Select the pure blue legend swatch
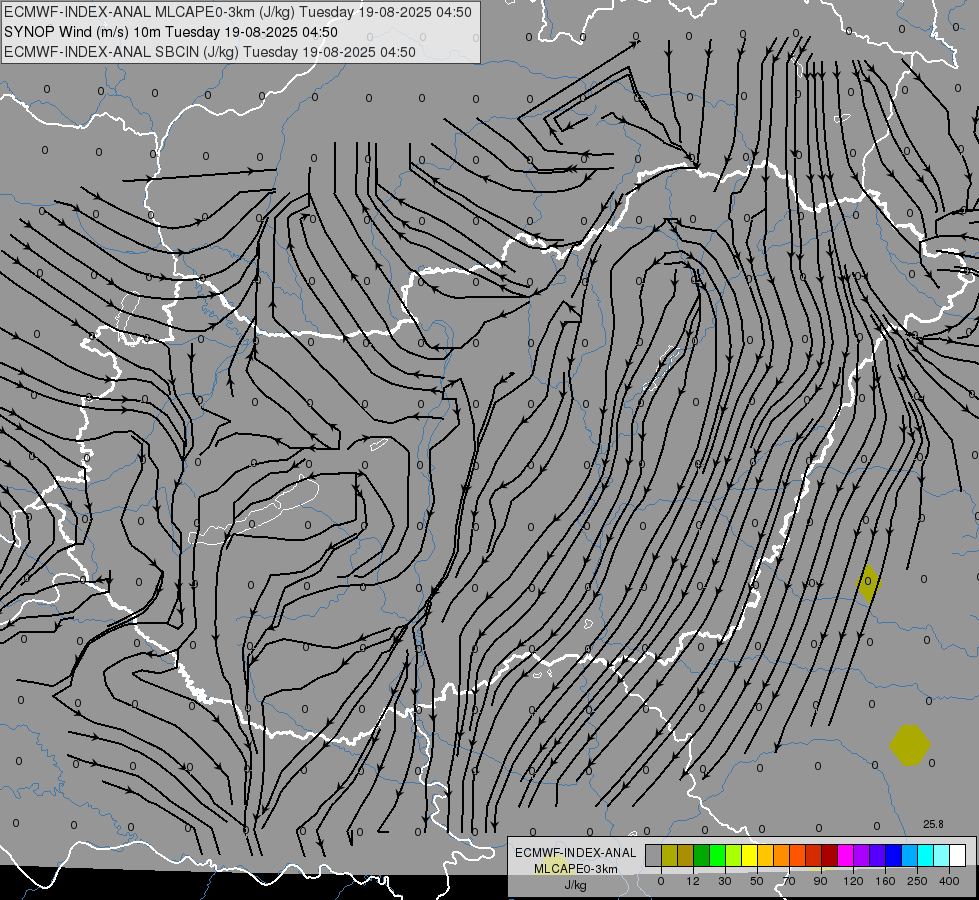The height and width of the screenshot is (900, 979). [x=894, y=855]
